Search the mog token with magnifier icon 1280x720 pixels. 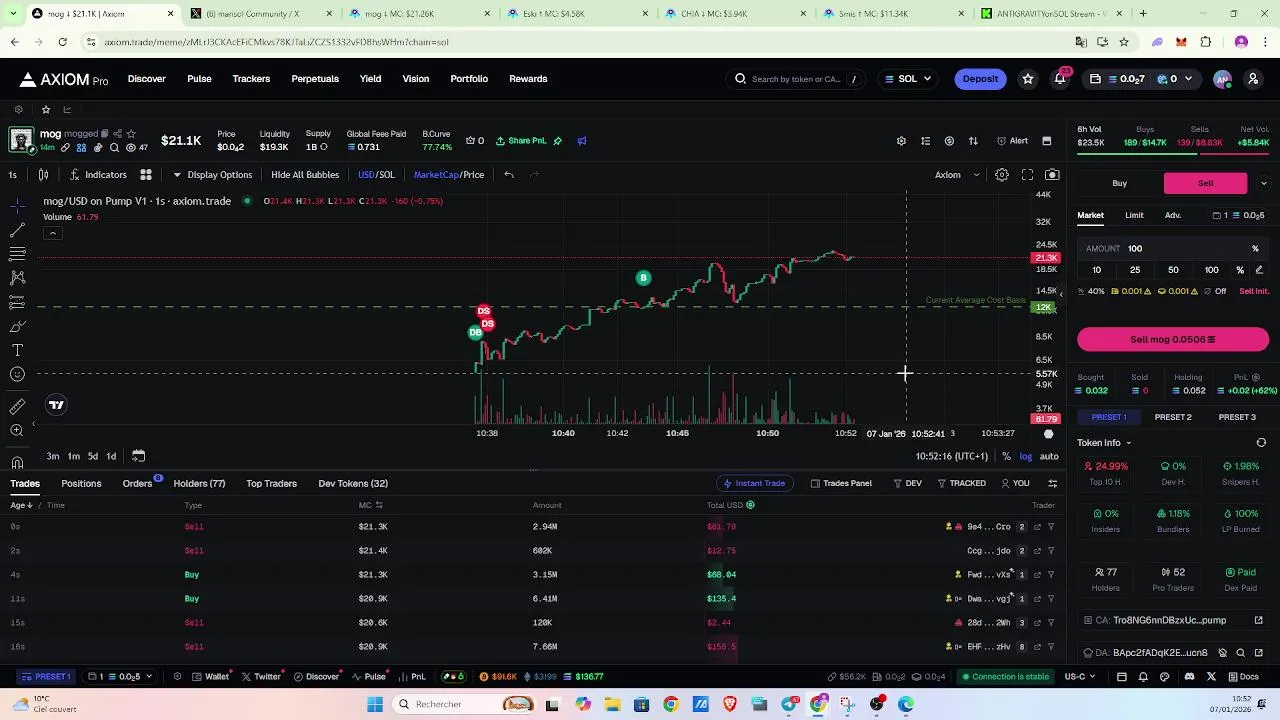click(114, 148)
